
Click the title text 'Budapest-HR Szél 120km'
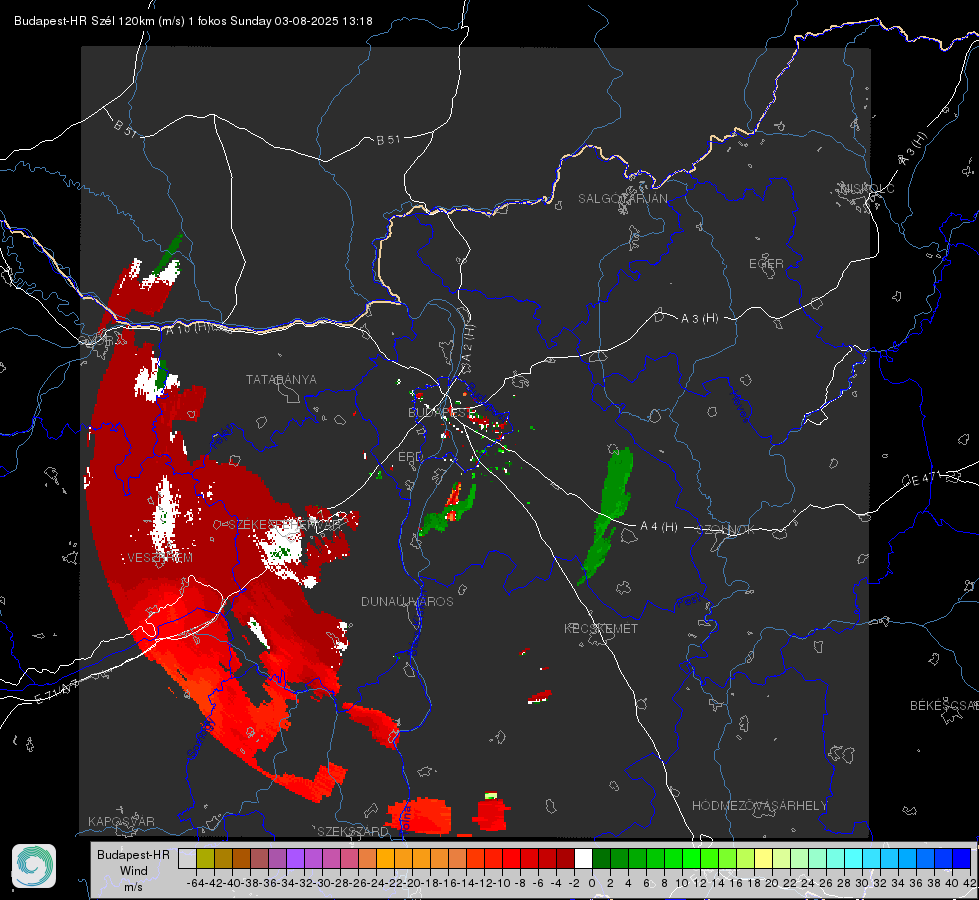coord(84,21)
